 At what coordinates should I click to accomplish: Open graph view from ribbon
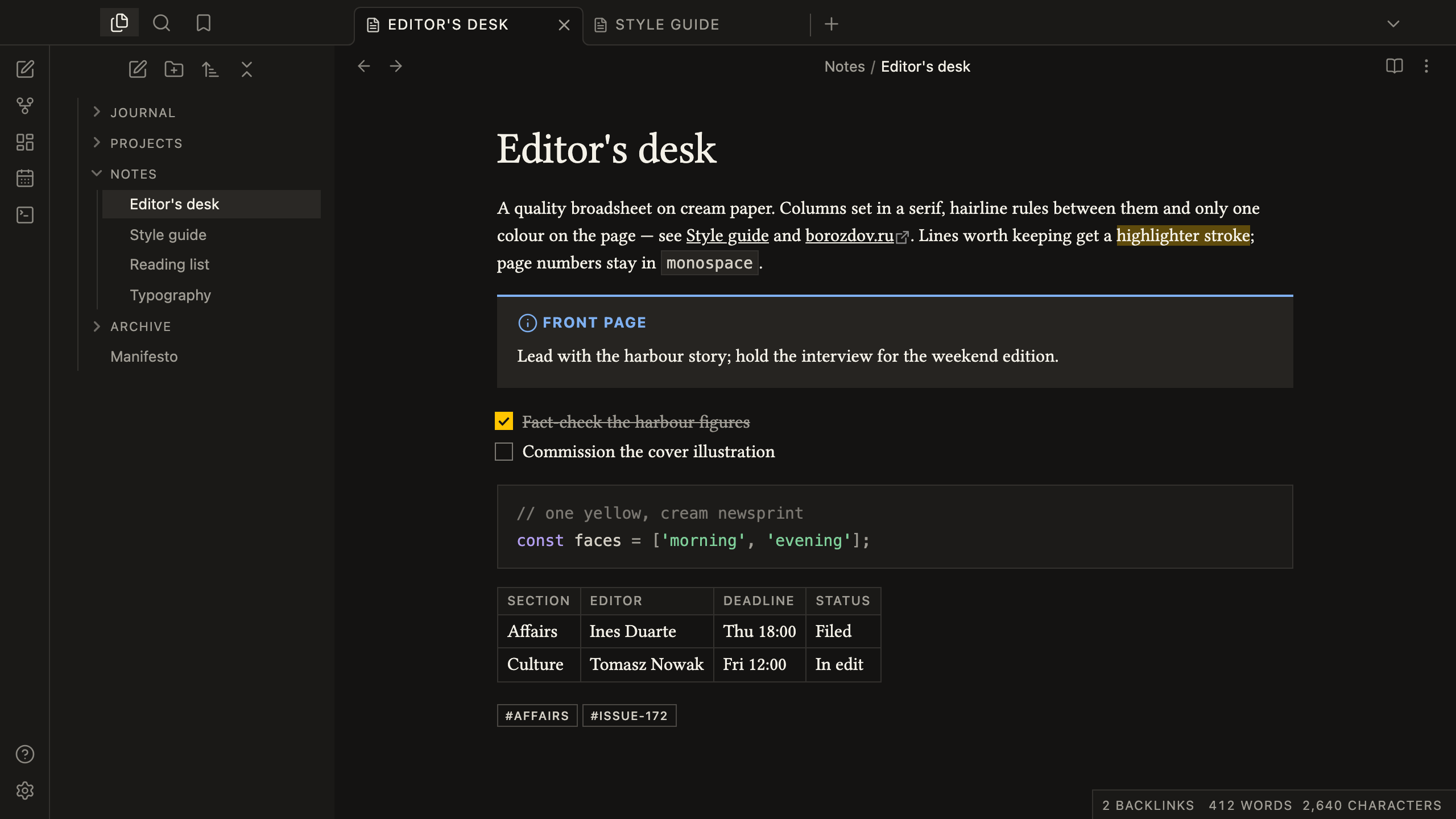pyautogui.click(x=25, y=106)
